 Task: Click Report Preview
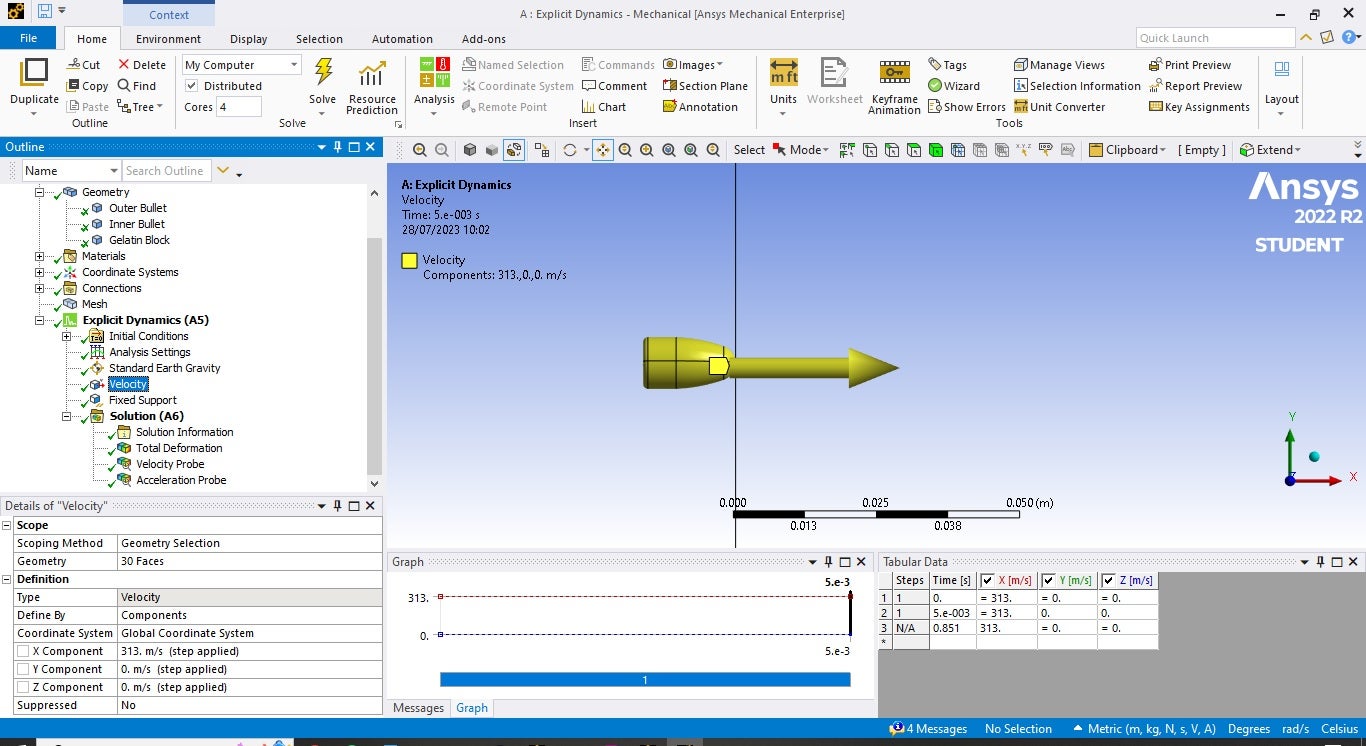[x=1195, y=86]
